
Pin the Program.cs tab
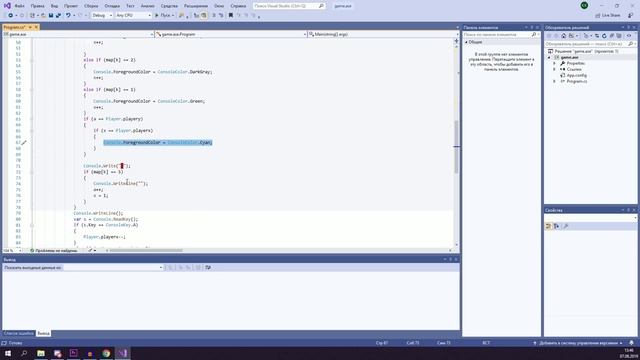coord(30,27)
